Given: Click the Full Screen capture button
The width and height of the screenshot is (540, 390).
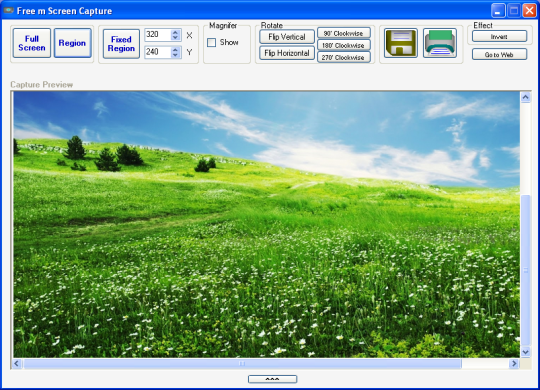Looking at the screenshot, I should point(32,43).
